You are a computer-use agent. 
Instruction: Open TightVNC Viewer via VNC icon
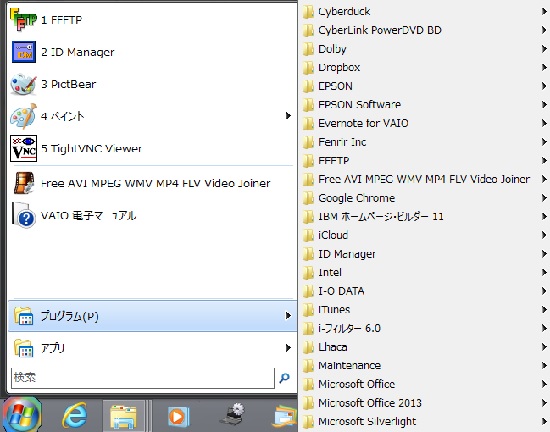24,148
